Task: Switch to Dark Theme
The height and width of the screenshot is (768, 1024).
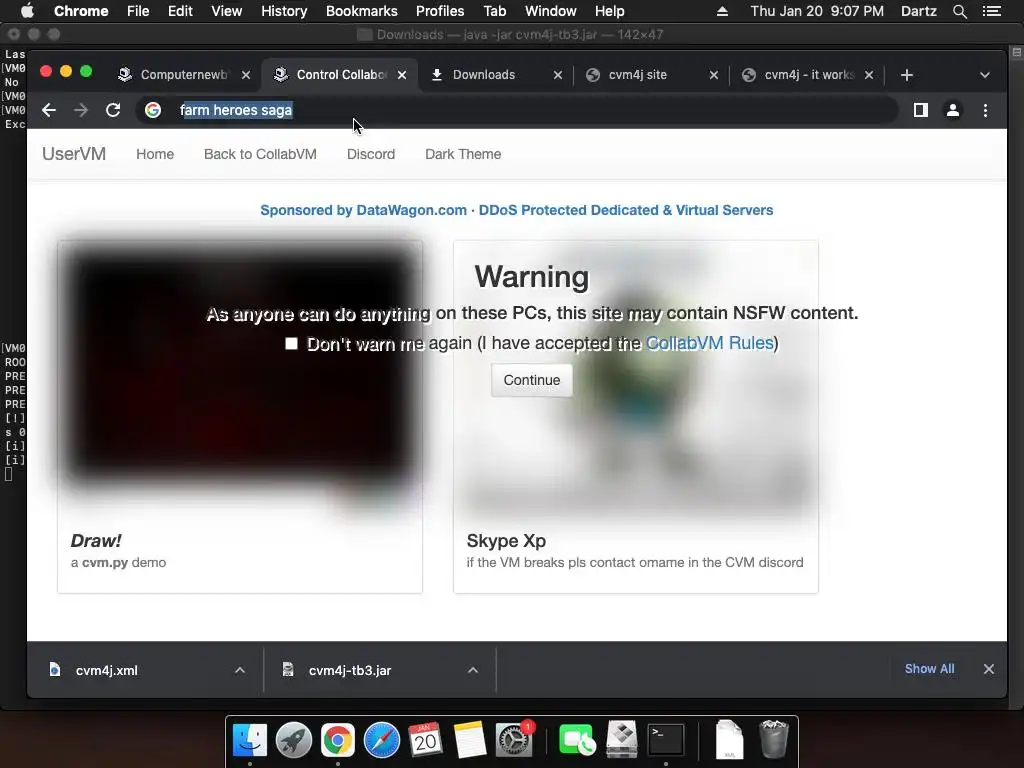Action: coord(463,154)
